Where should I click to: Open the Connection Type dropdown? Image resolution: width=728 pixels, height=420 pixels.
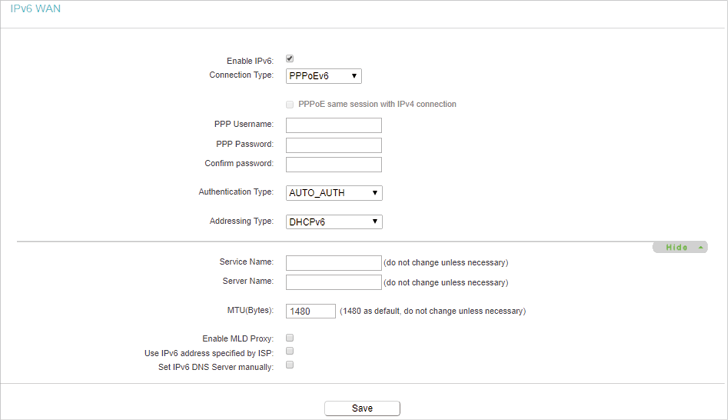tap(324, 76)
